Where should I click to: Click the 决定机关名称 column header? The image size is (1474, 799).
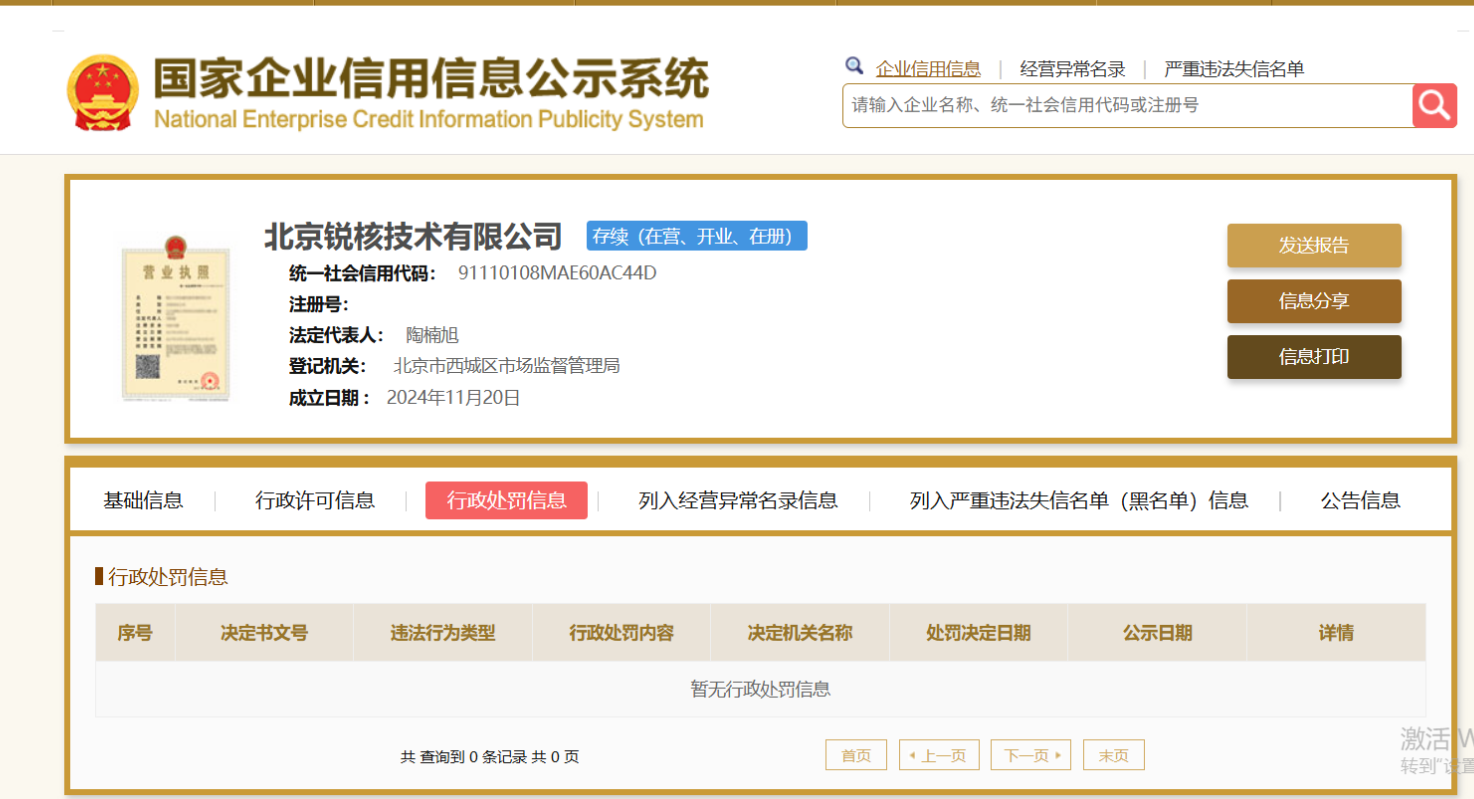(x=800, y=633)
